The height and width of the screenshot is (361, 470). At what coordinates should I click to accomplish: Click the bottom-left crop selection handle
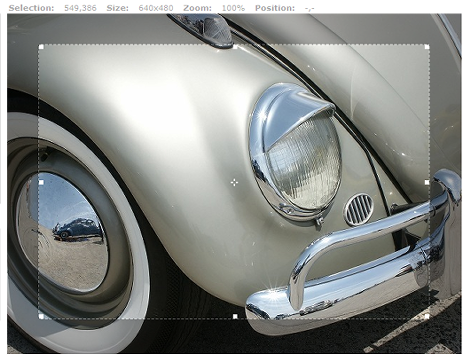coord(41,316)
